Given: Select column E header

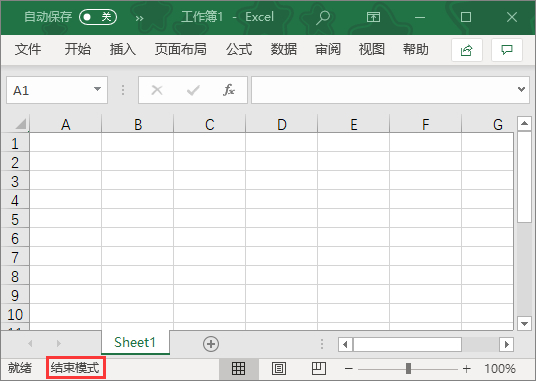Looking at the screenshot, I should point(354,124).
